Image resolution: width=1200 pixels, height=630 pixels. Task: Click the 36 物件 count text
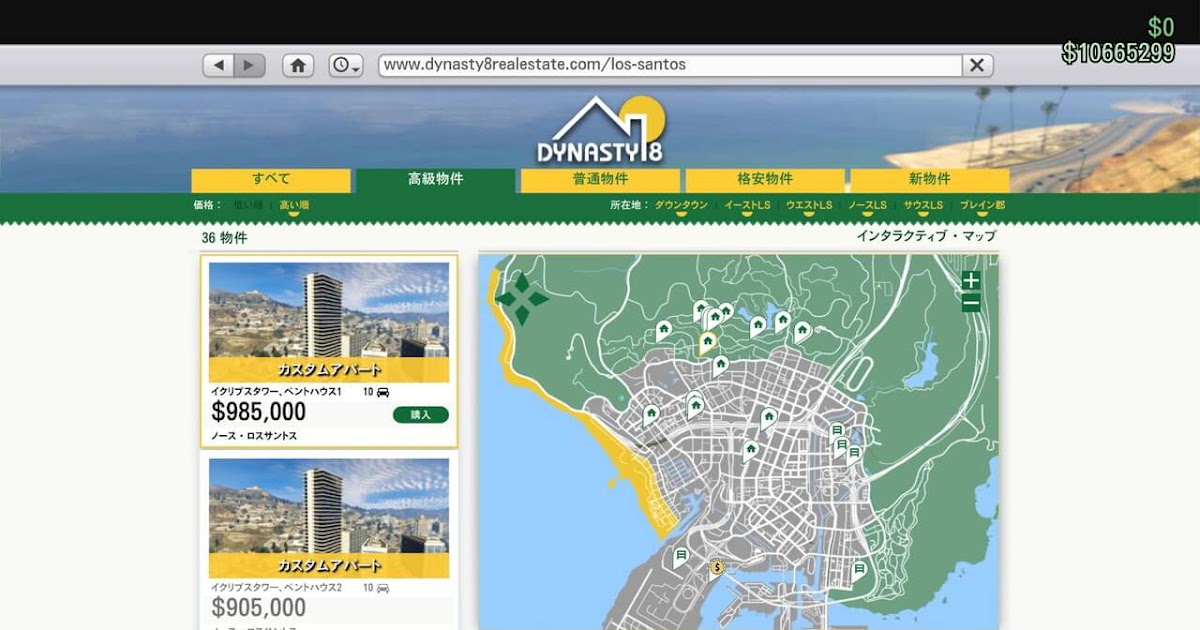click(x=224, y=238)
